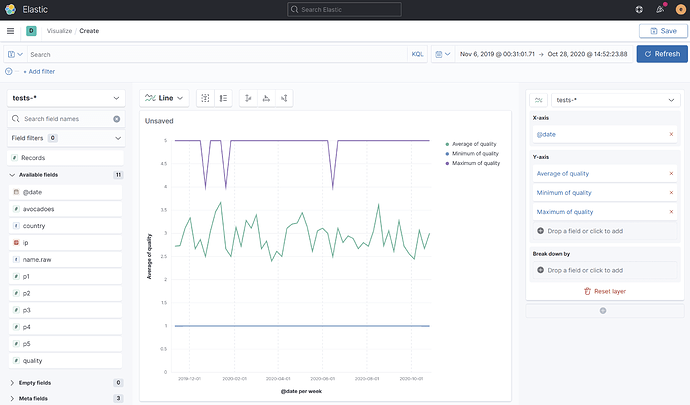Screen dimensions: 690x405
Task: Remove Average of quality from Y-axis
Action: click(670, 173)
